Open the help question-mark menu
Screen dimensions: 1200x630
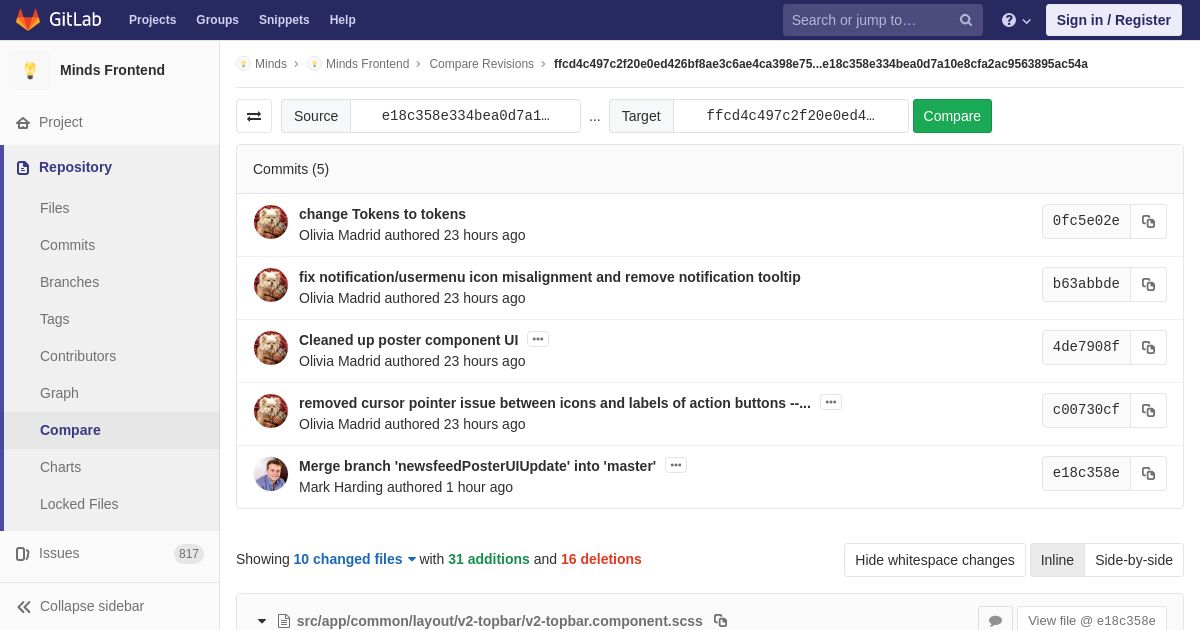pyautogui.click(x=1016, y=20)
